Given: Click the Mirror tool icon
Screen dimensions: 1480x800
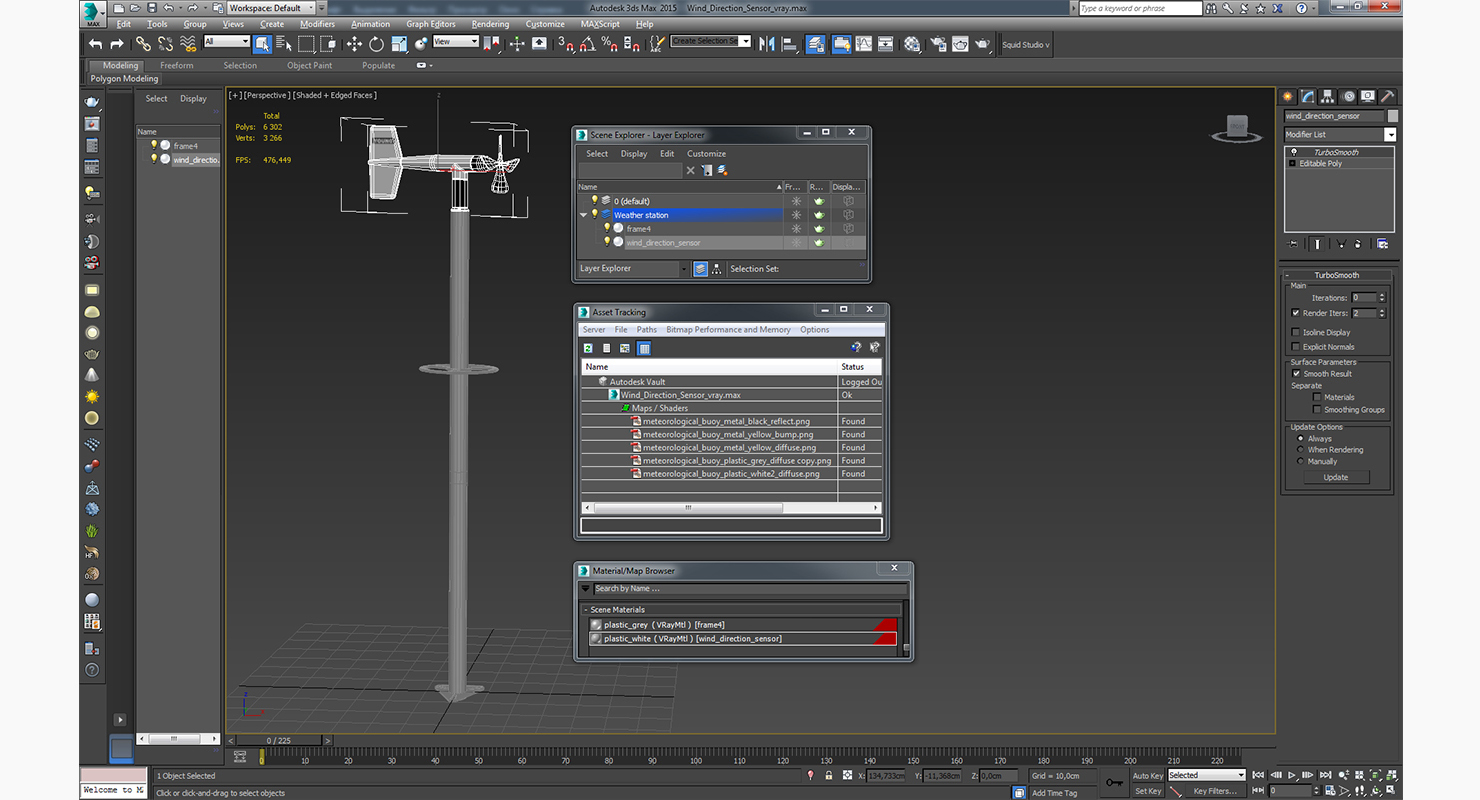Looking at the screenshot, I should pyautogui.click(x=767, y=44).
